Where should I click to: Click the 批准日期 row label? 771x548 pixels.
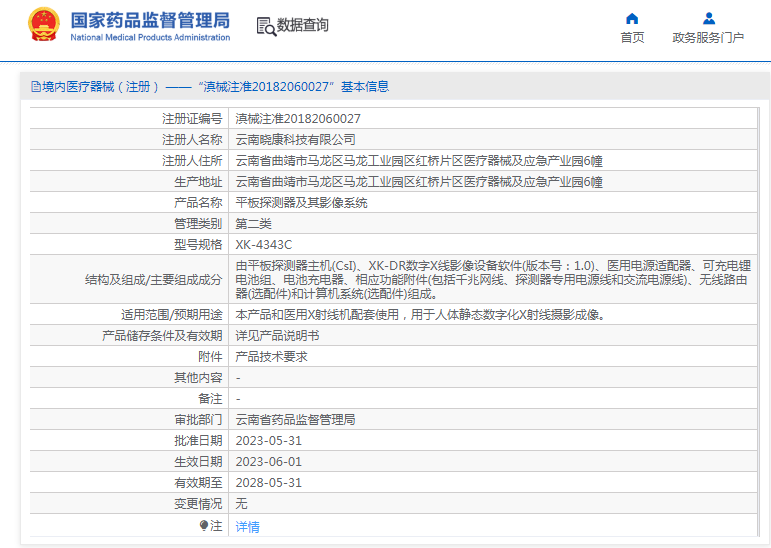click(x=198, y=441)
